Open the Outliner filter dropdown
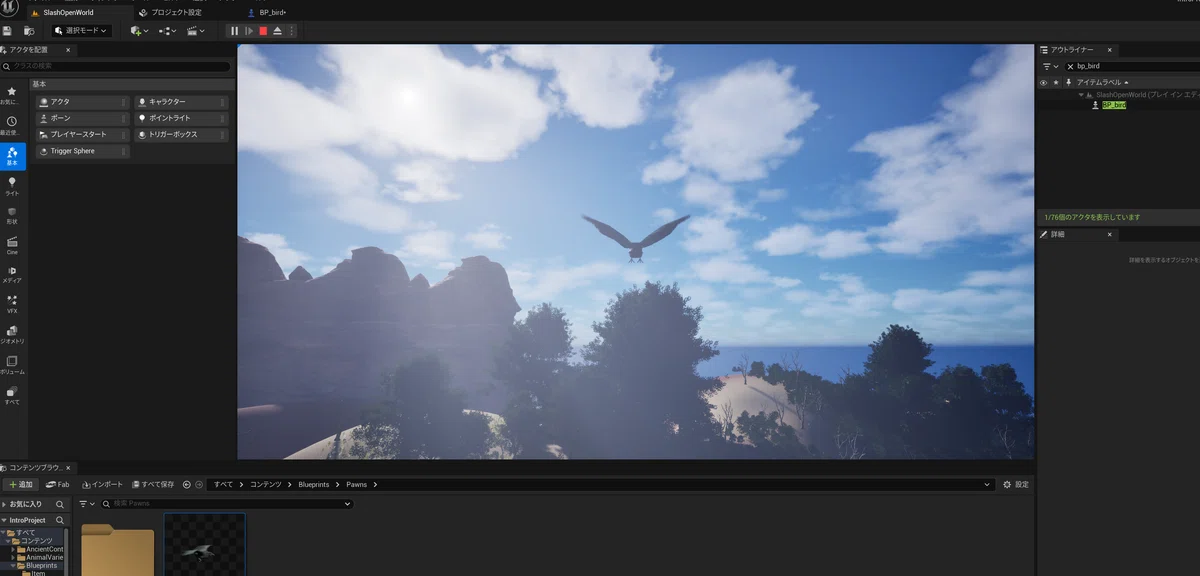 (1049, 66)
